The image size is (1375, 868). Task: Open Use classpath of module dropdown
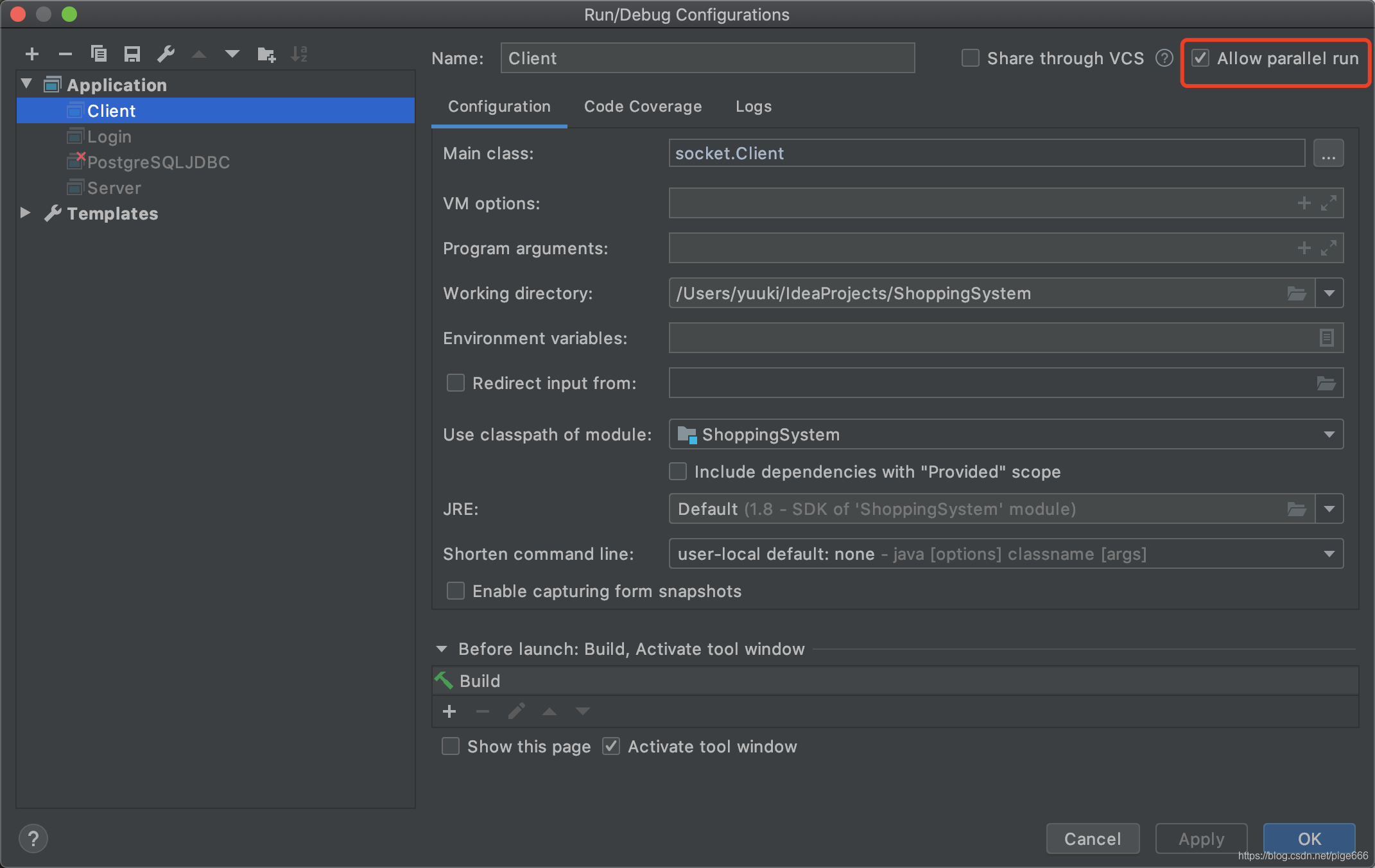(1330, 434)
